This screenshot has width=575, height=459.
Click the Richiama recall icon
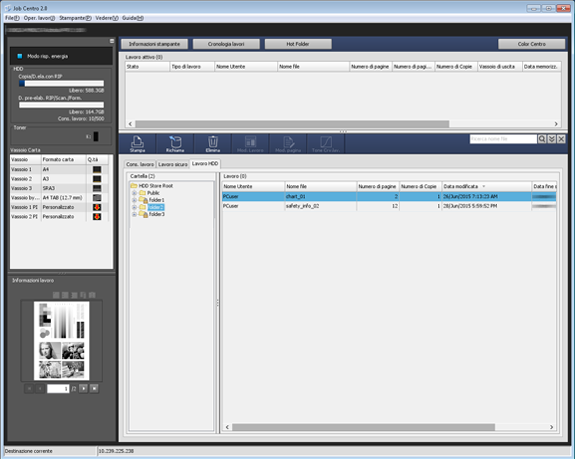point(175,143)
